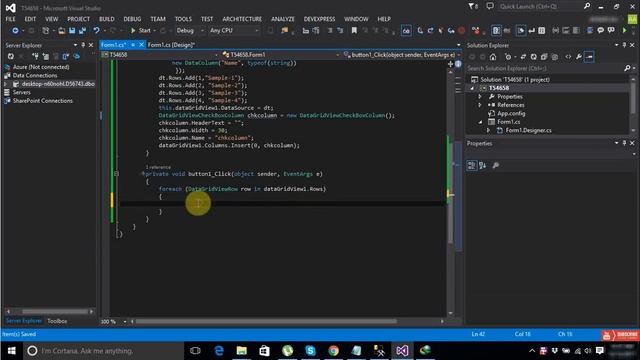Collapse the Form1.cs node in Solution Explorer
This screenshot has width=640, height=360.
[480, 122]
